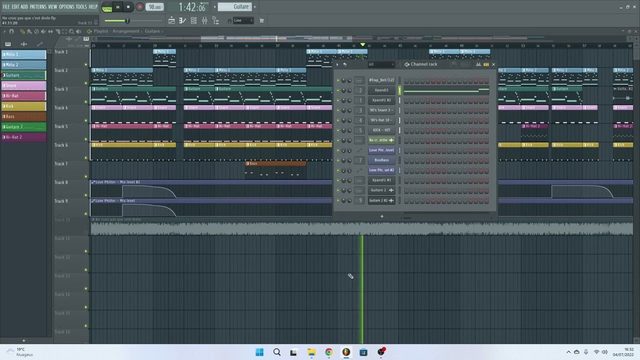Viewport: 640px width, 360px height.
Task: Click the picker panel waveform icon
Action: tap(24, 44)
